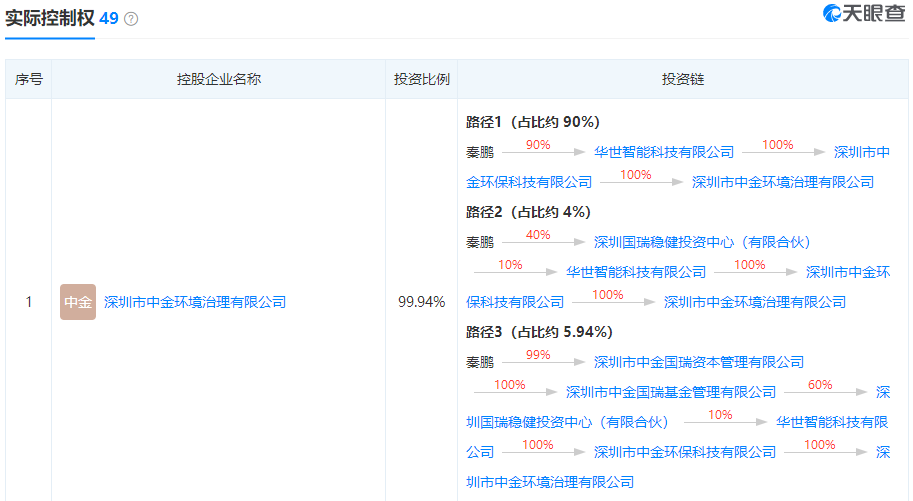Click the 序号 column header

pos(29,79)
